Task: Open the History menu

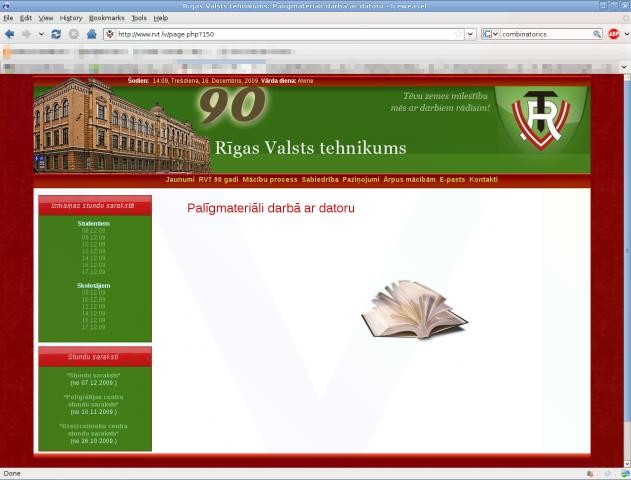Action: click(x=71, y=18)
